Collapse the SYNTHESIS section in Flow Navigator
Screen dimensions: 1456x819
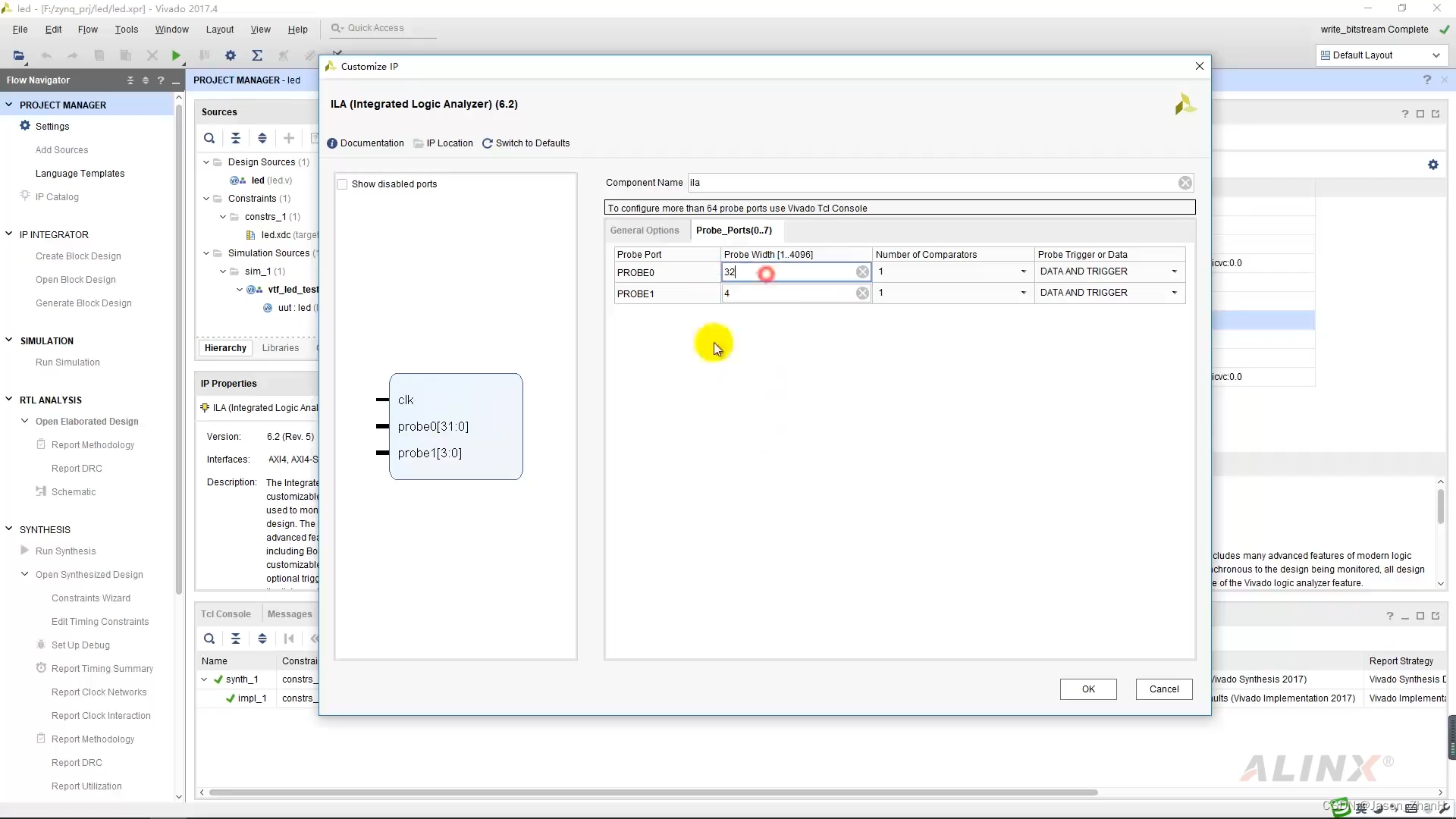point(9,529)
